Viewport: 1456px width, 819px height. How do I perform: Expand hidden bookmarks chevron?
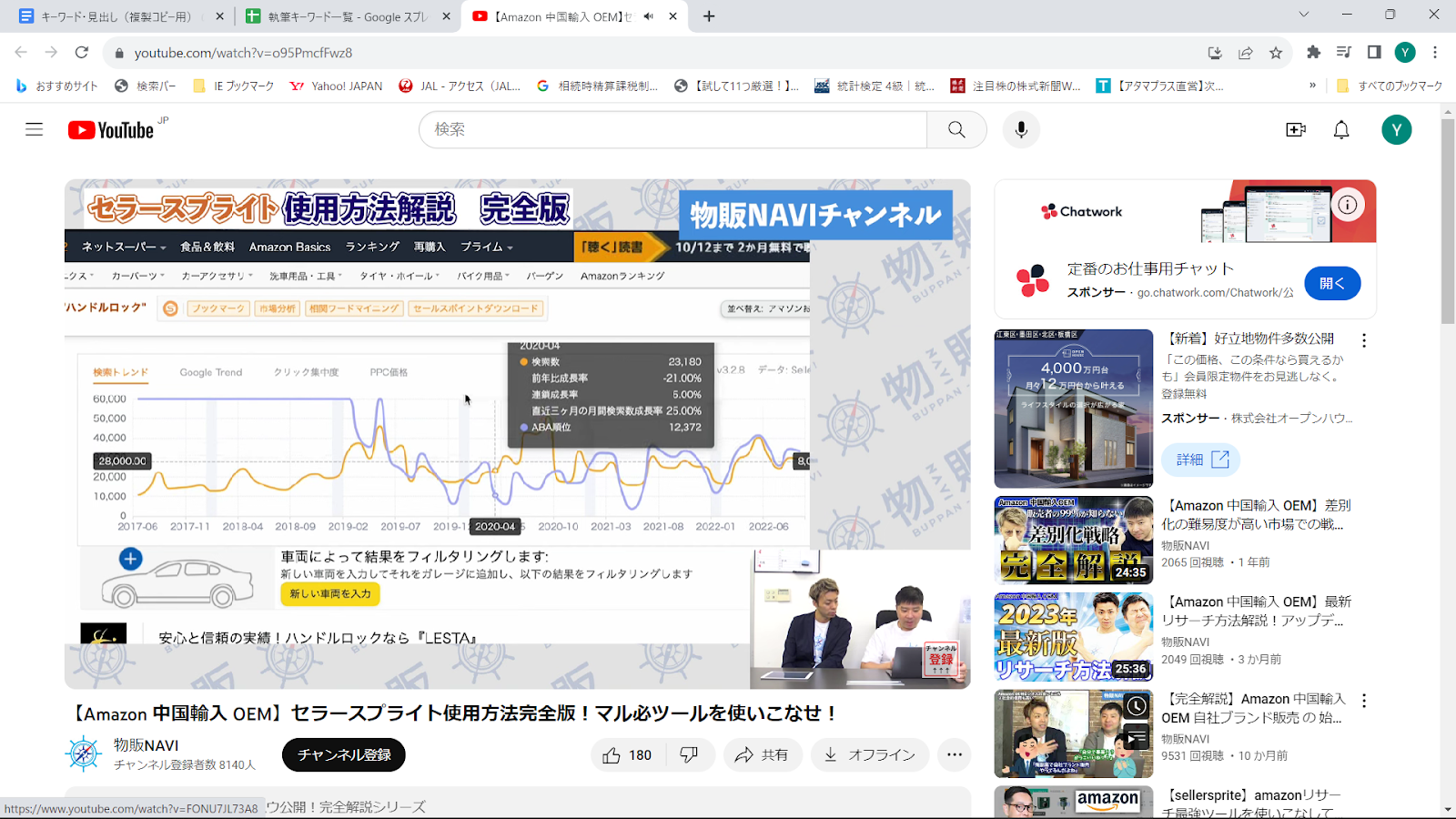pos(1312,86)
